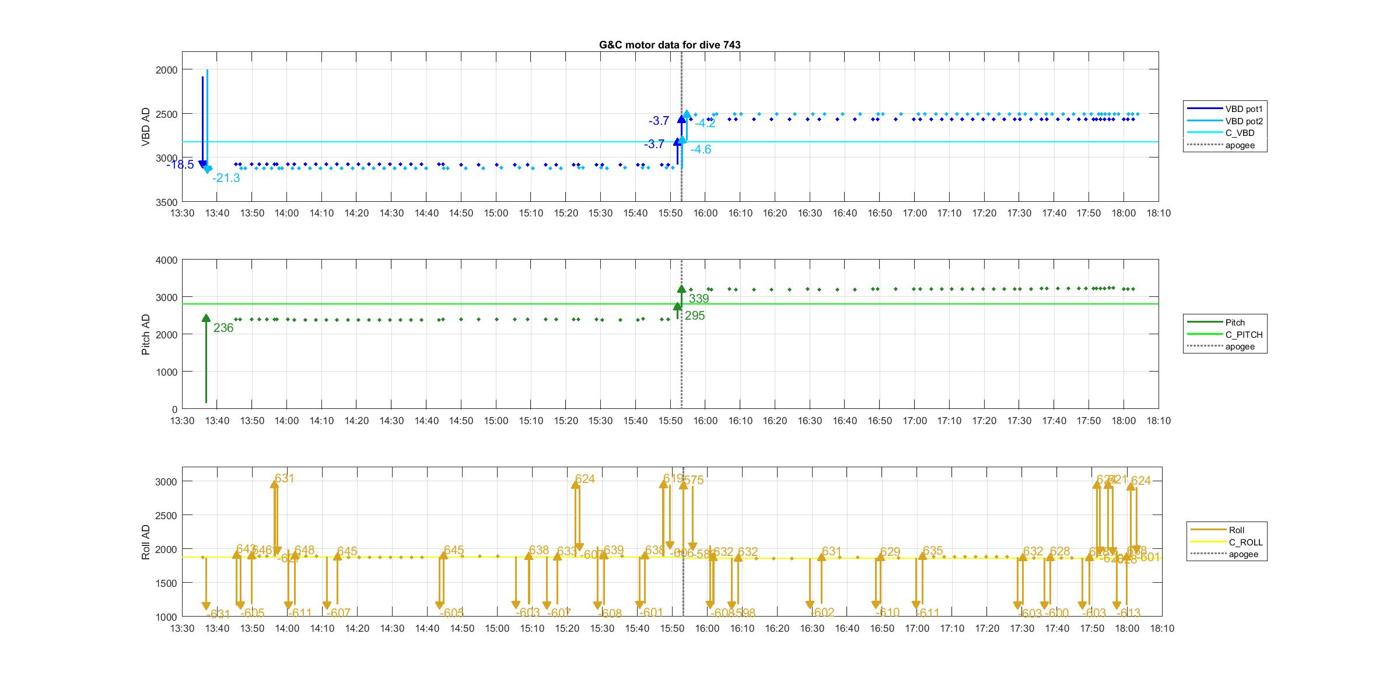The image size is (1400, 693).
Task: Click the 17:00 tick under the Roll plot
Action: pos(915,628)
